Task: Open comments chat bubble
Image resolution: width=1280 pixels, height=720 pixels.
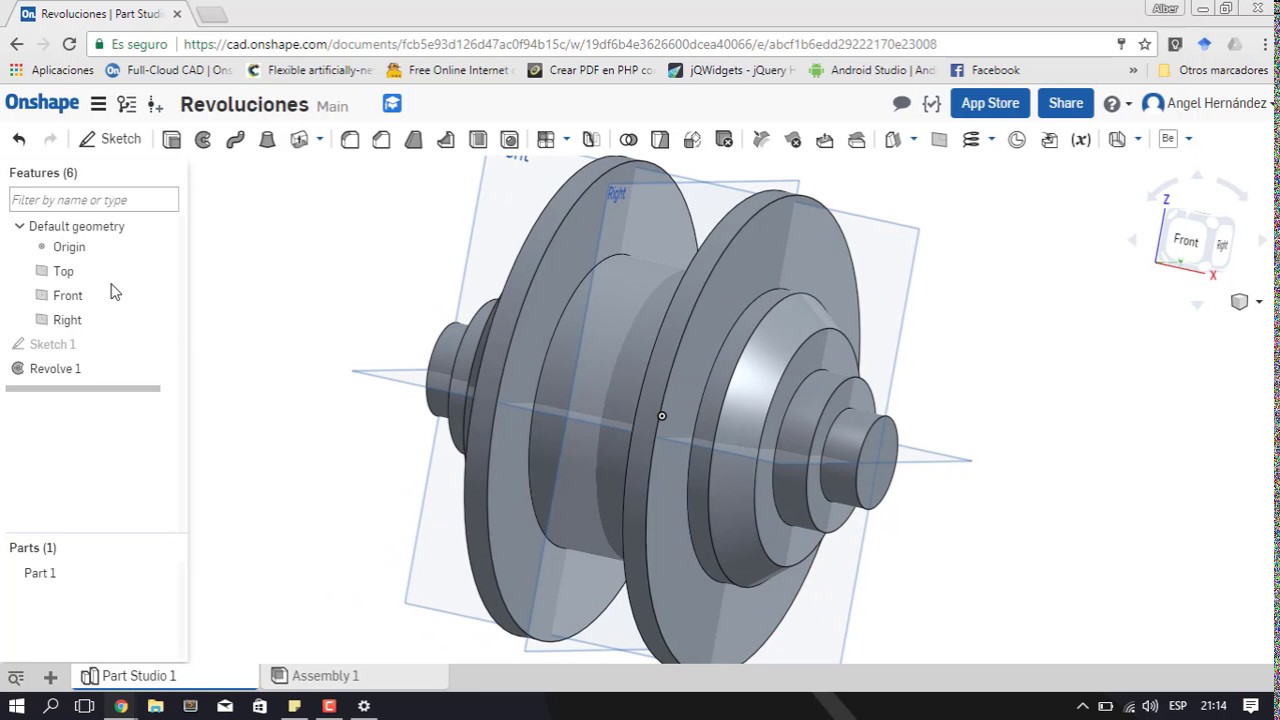Action: pos(902,104)
